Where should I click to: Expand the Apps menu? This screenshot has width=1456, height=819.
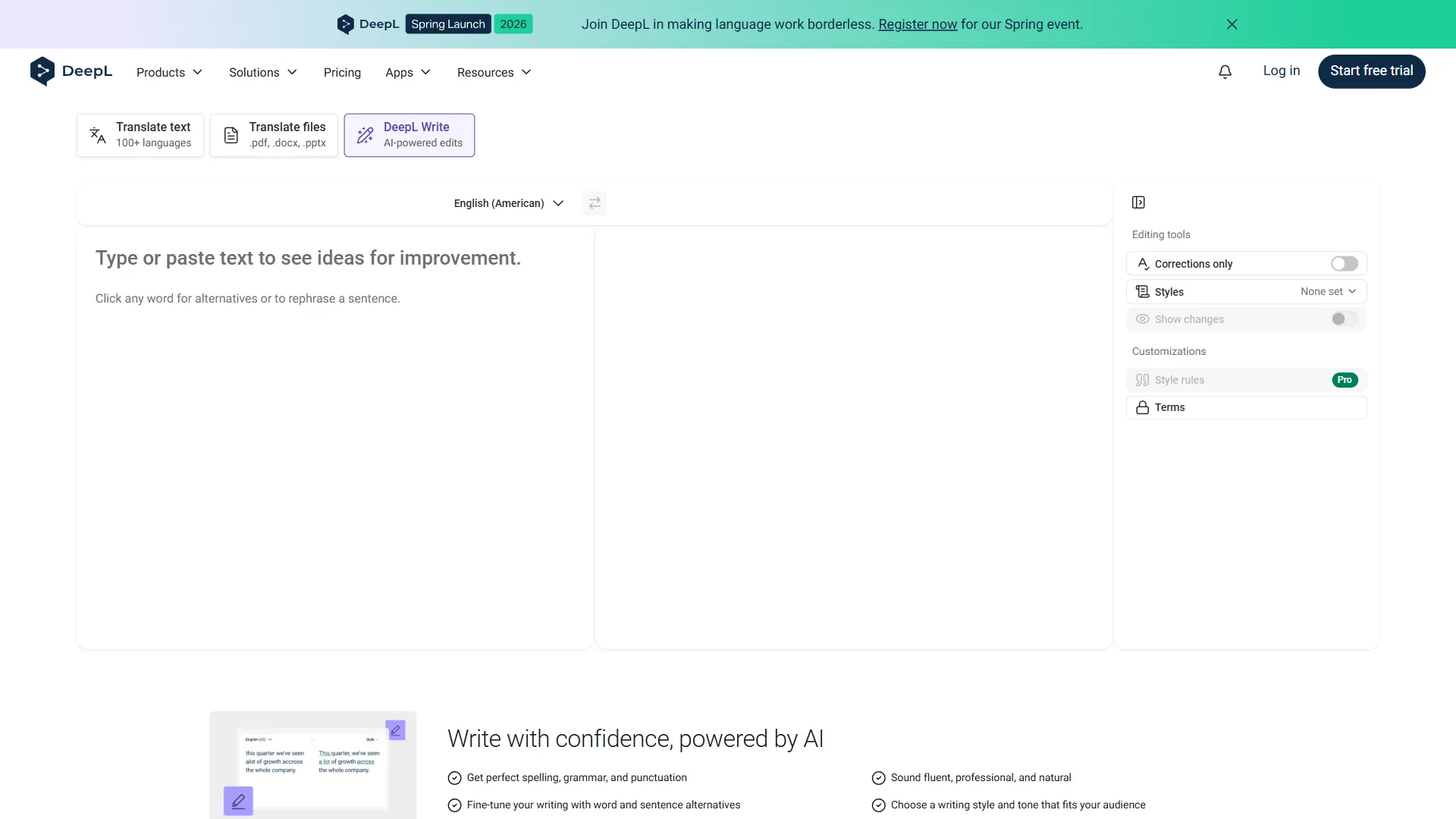[408, 72]
